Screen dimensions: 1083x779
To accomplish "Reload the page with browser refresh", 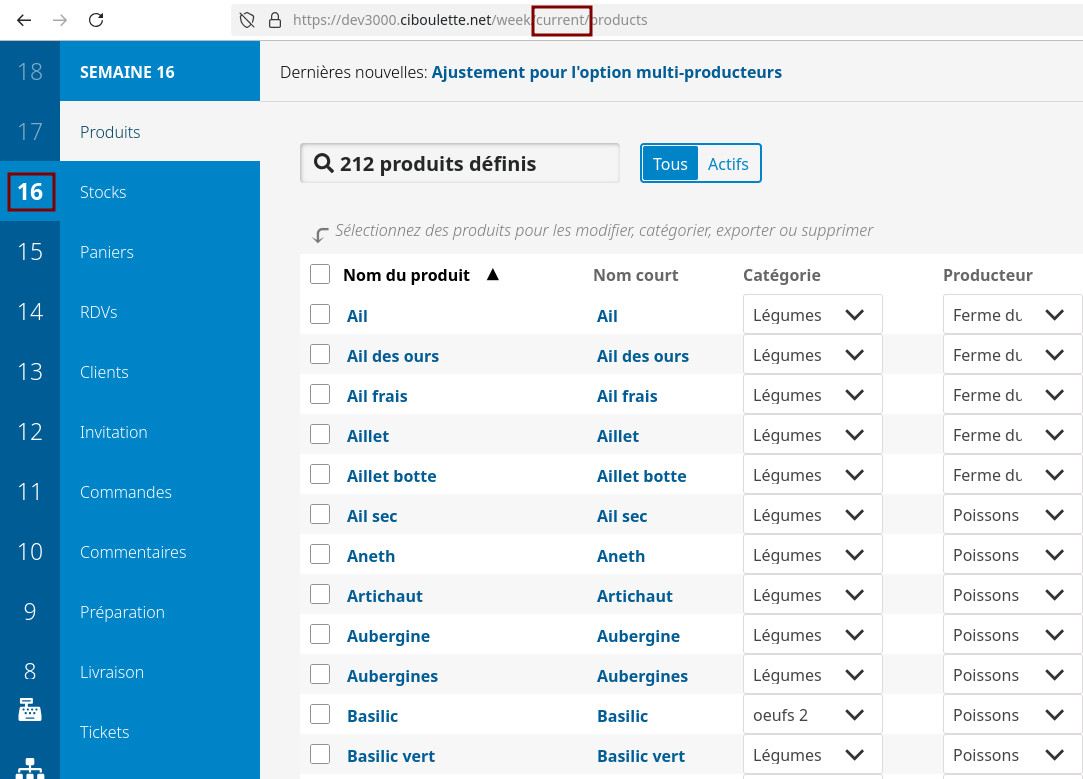I will click(x=96, y=20).
